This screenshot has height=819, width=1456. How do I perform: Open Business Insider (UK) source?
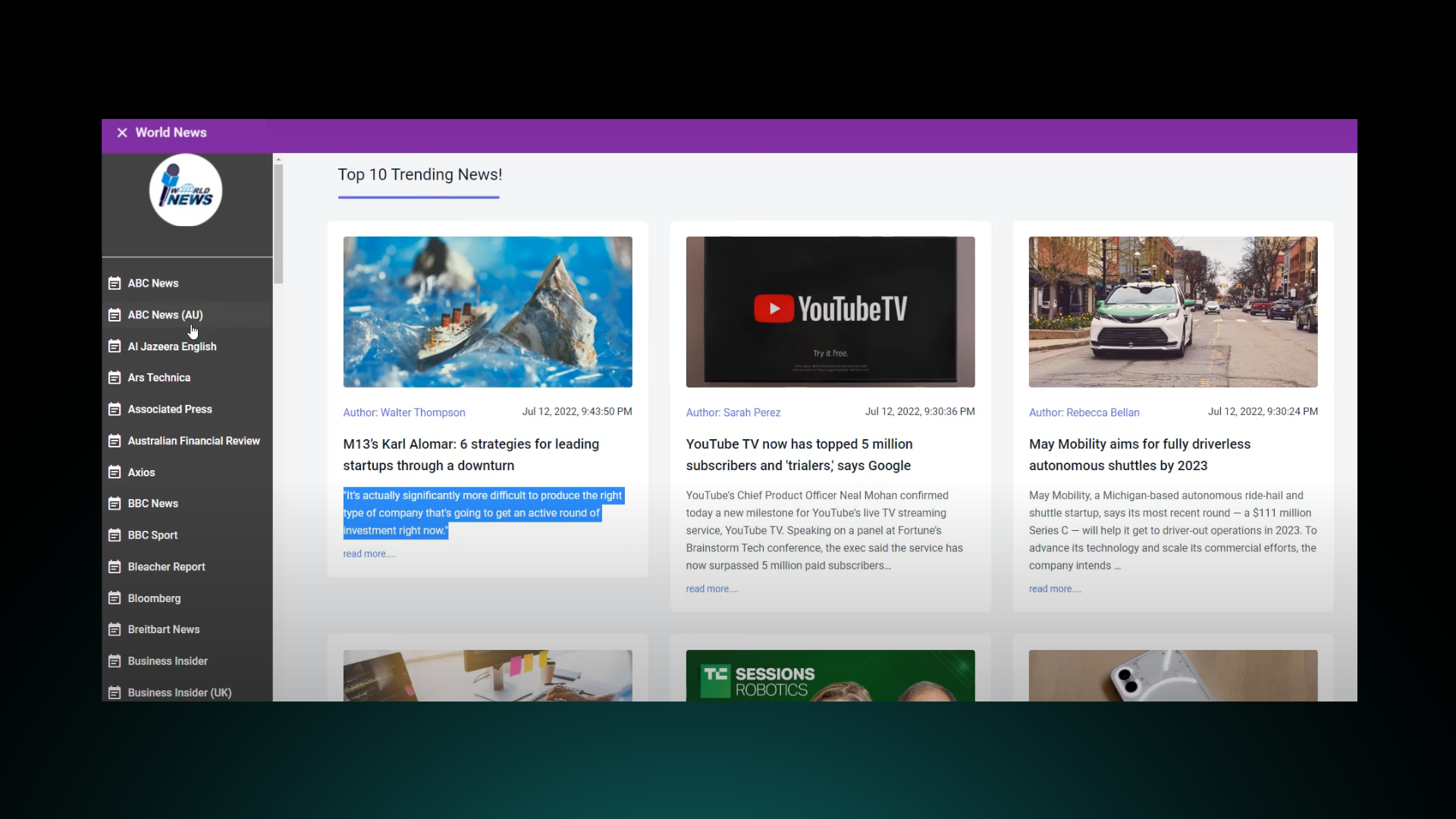(x=180, y=692)
